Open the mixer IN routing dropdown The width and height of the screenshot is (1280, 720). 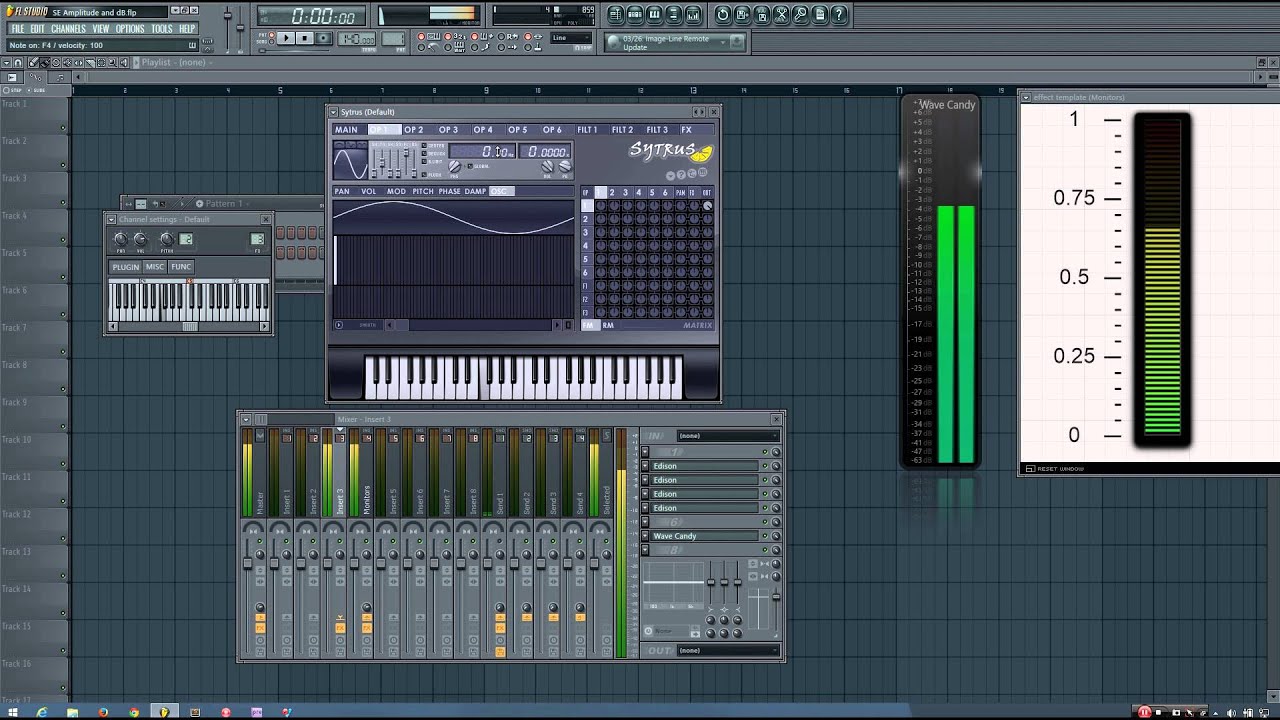tap(728, 436)
